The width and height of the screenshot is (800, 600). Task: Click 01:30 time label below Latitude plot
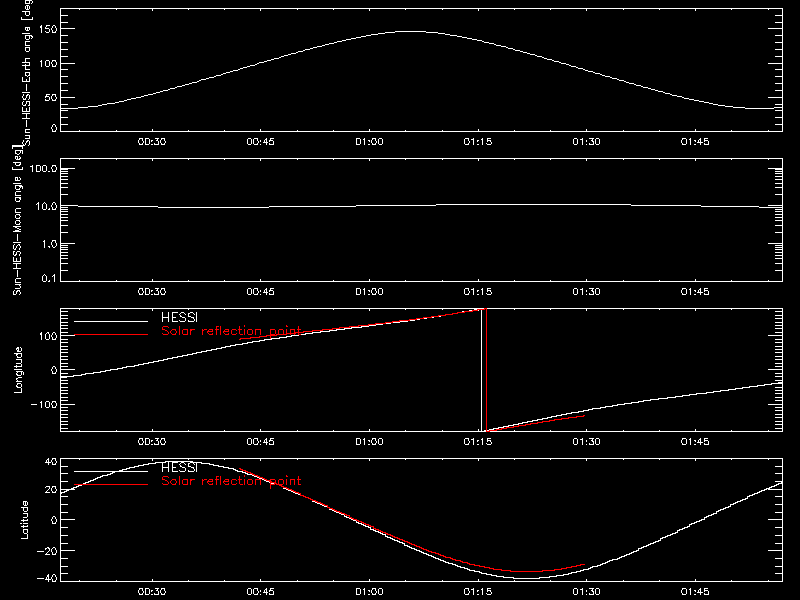[587, 592]
